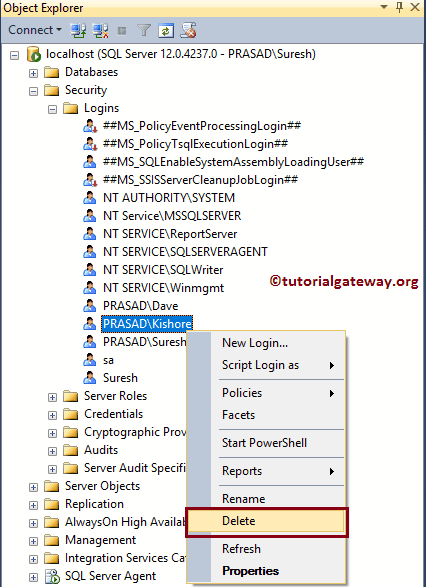
Task: Collapse the Security folder
Action: click(x=33, y=91)
